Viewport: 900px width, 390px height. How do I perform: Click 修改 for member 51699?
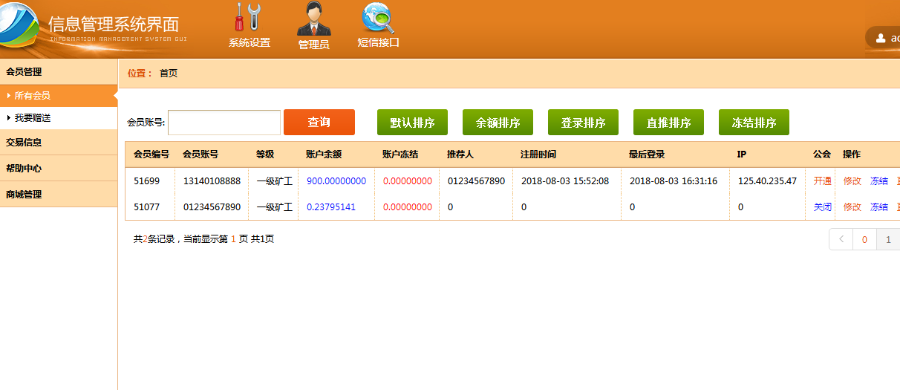click(852, 181)
